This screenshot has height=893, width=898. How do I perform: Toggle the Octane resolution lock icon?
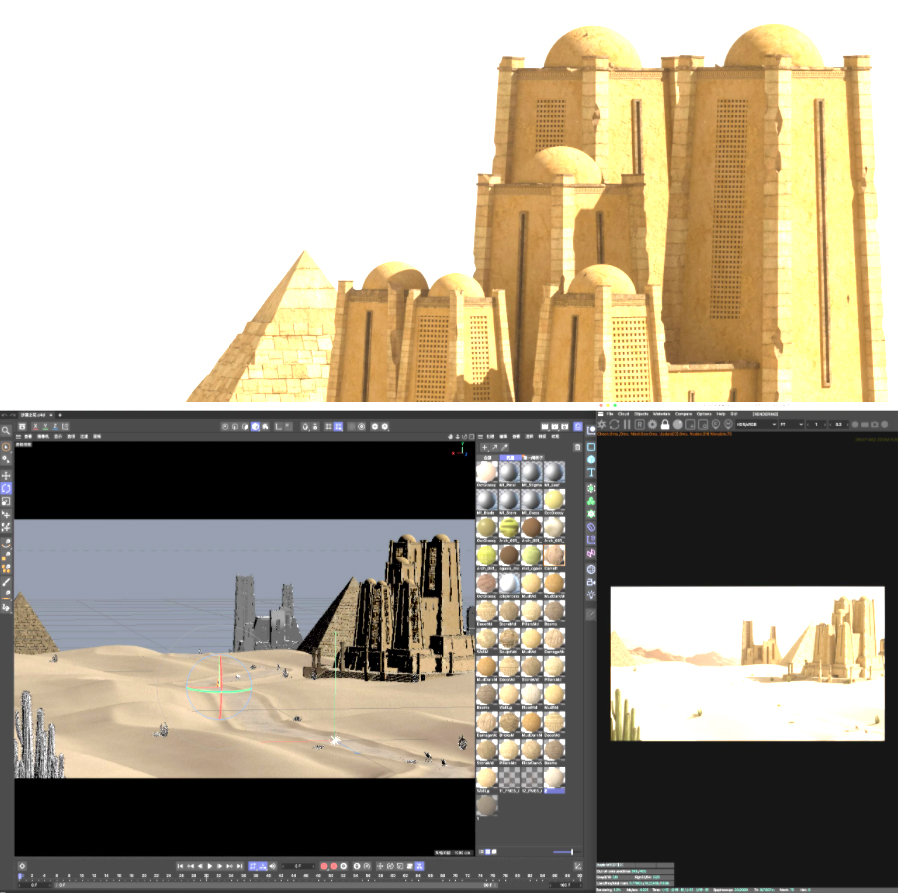[x=665, y=424]
